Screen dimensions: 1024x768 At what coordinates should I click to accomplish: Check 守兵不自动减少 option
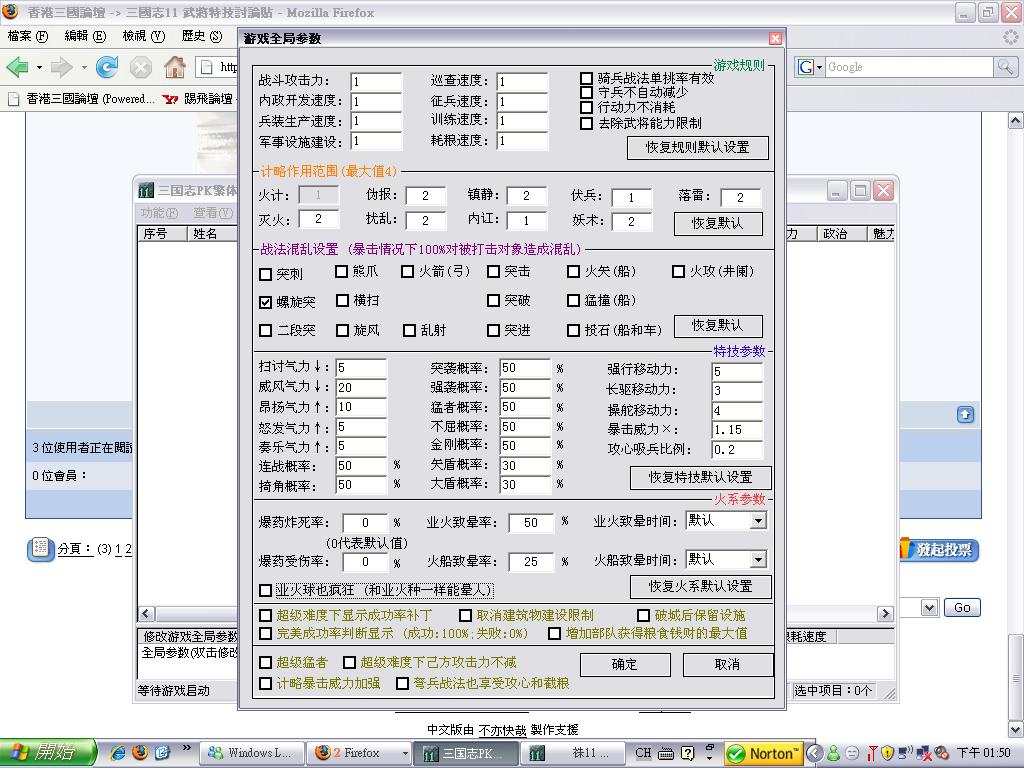[x=586, y=93]
